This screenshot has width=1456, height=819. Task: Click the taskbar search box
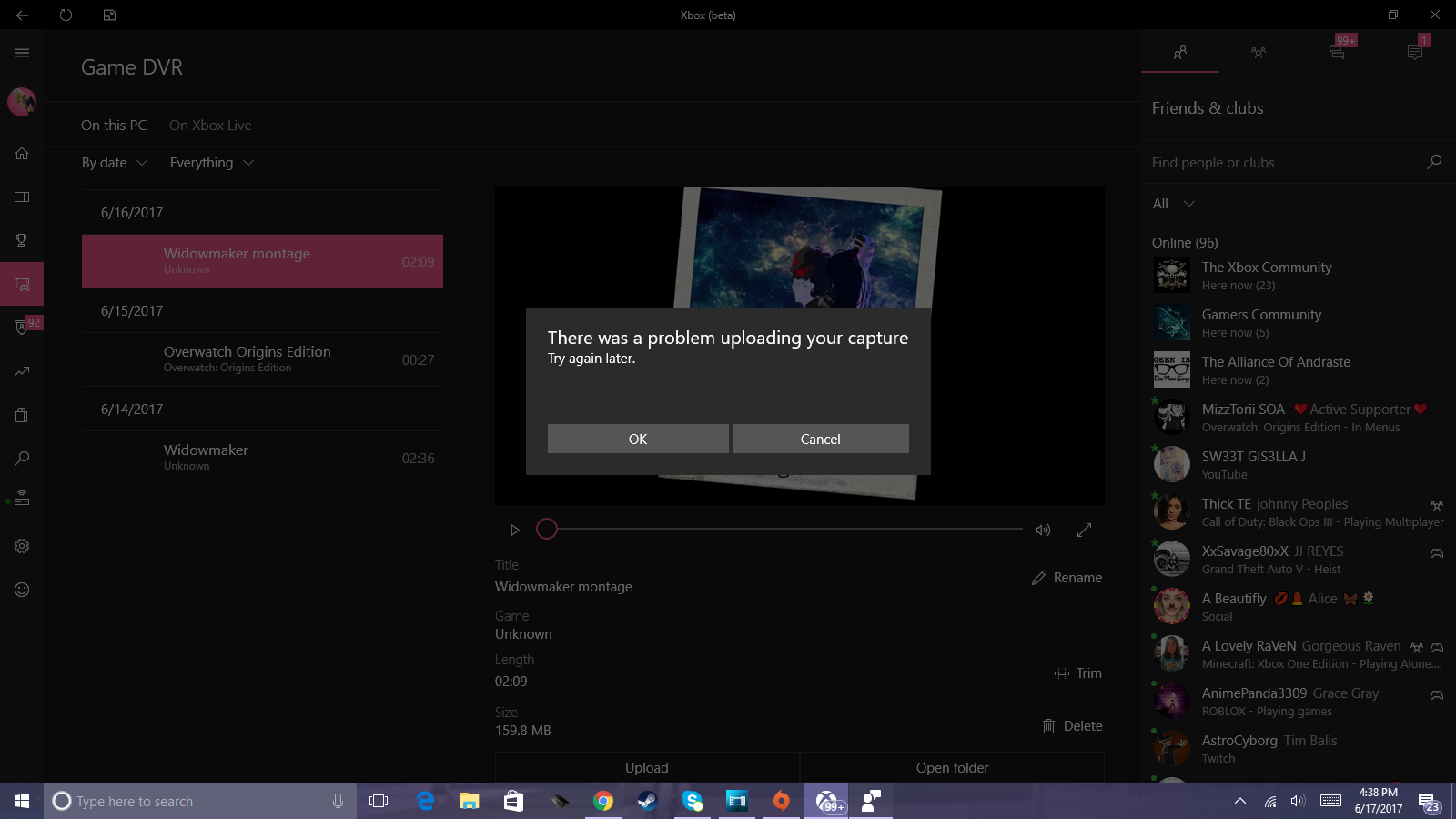pos(200,801)
